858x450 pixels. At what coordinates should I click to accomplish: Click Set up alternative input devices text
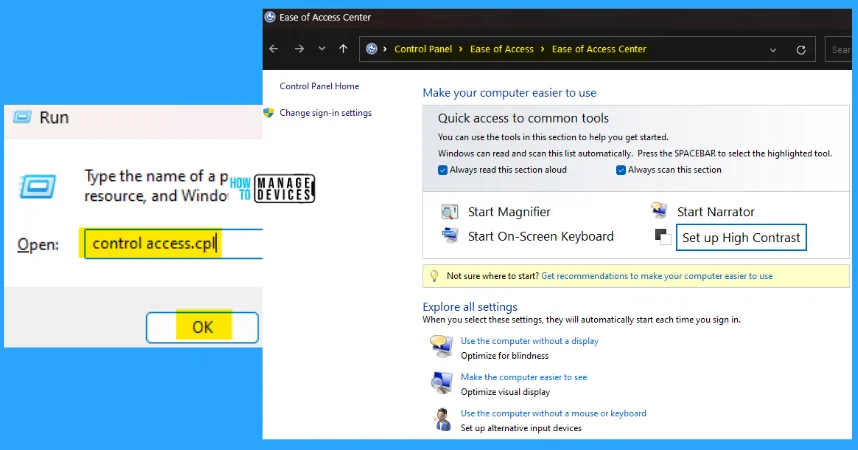(521, 428)
